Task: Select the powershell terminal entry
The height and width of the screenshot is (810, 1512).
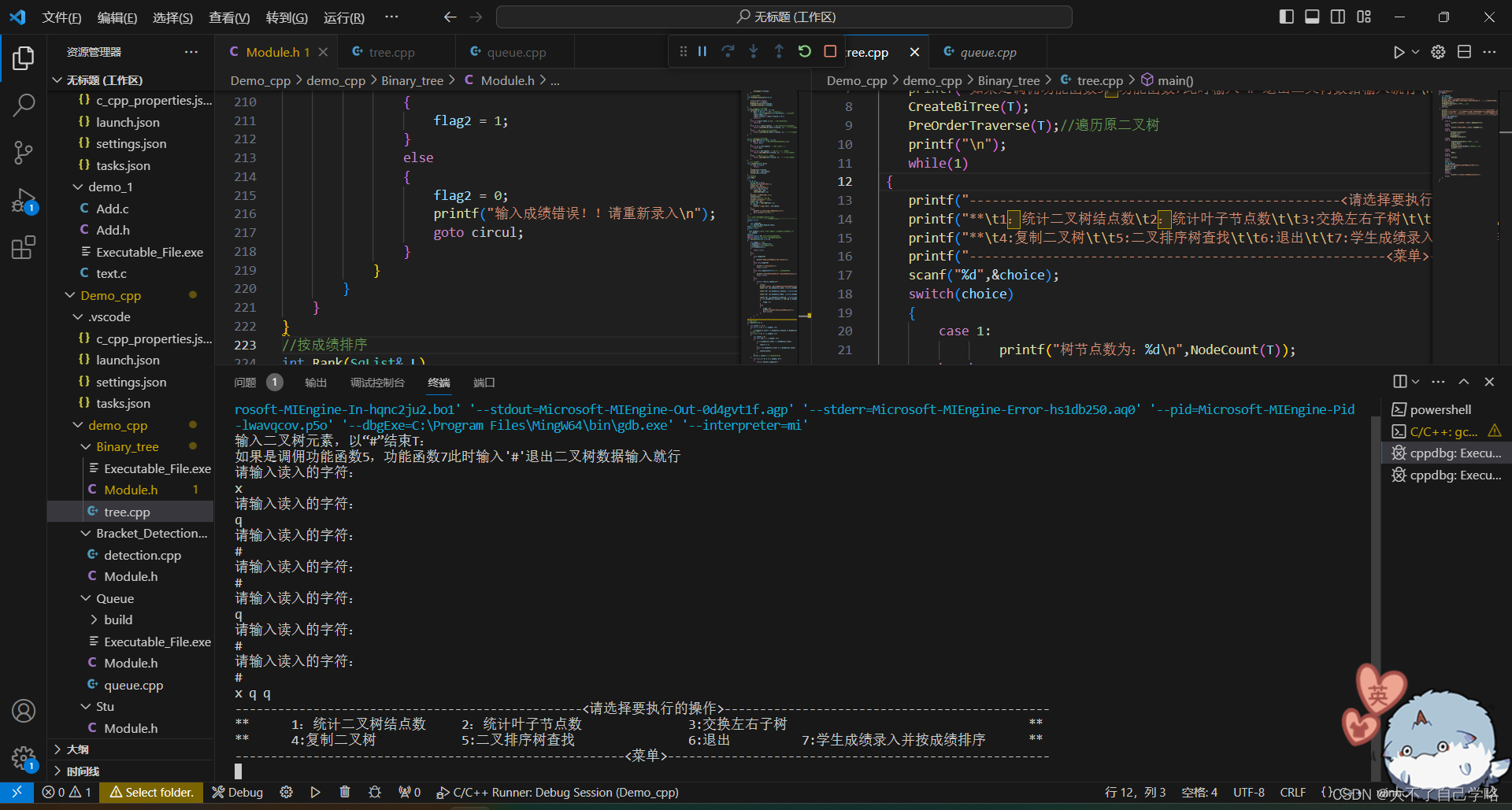Action: tap(1440, 409)
